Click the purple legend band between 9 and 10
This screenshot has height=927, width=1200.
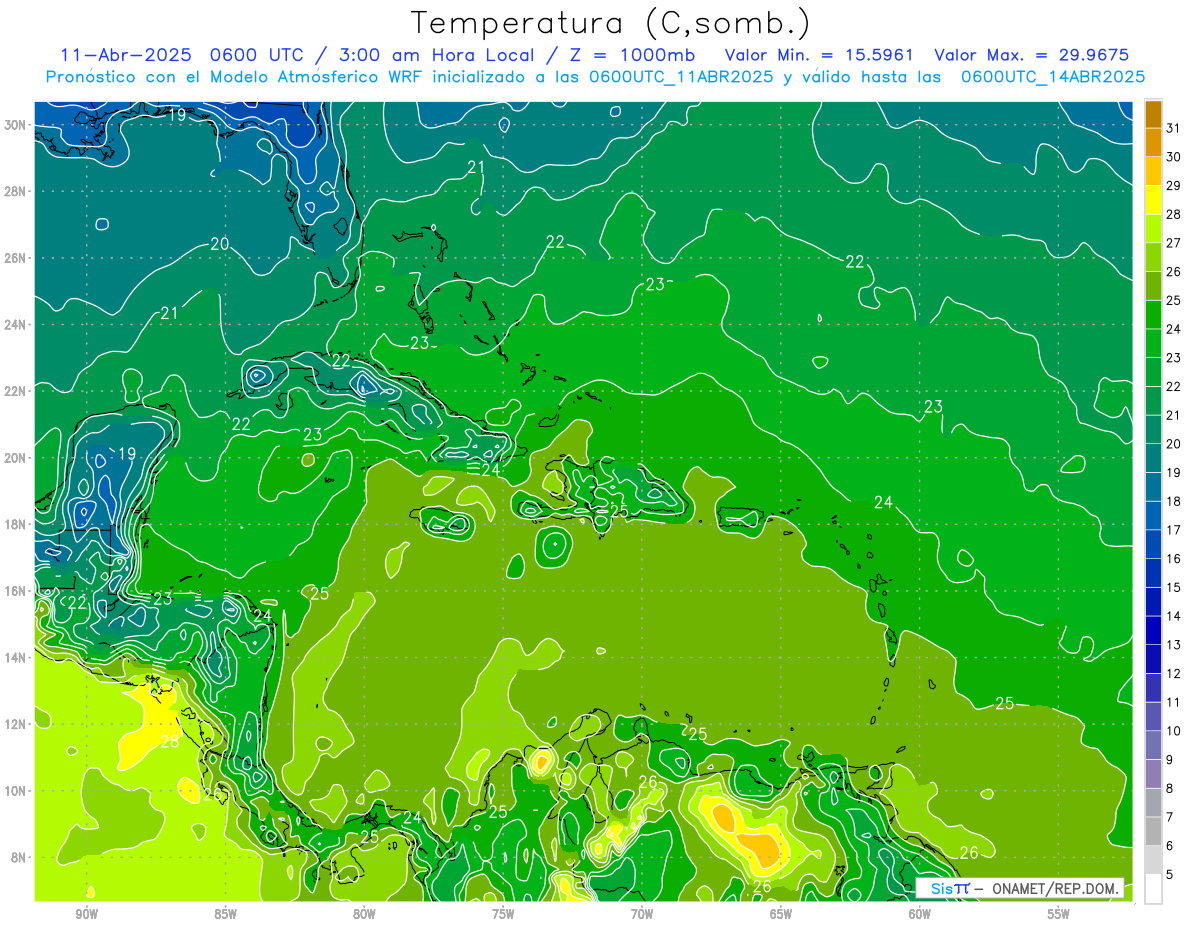[1153, 746]
